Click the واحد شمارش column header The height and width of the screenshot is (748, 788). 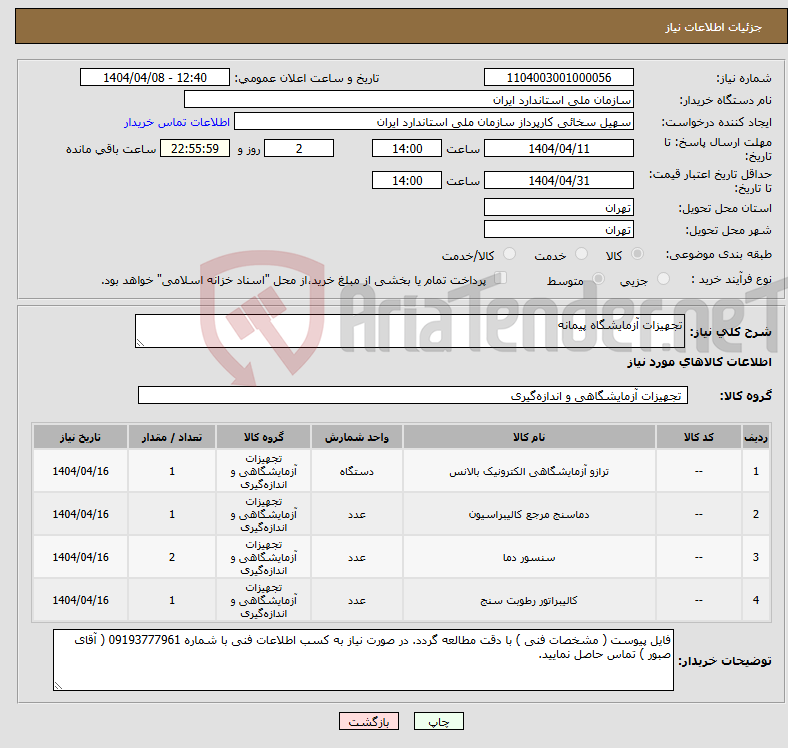[356, 437]
